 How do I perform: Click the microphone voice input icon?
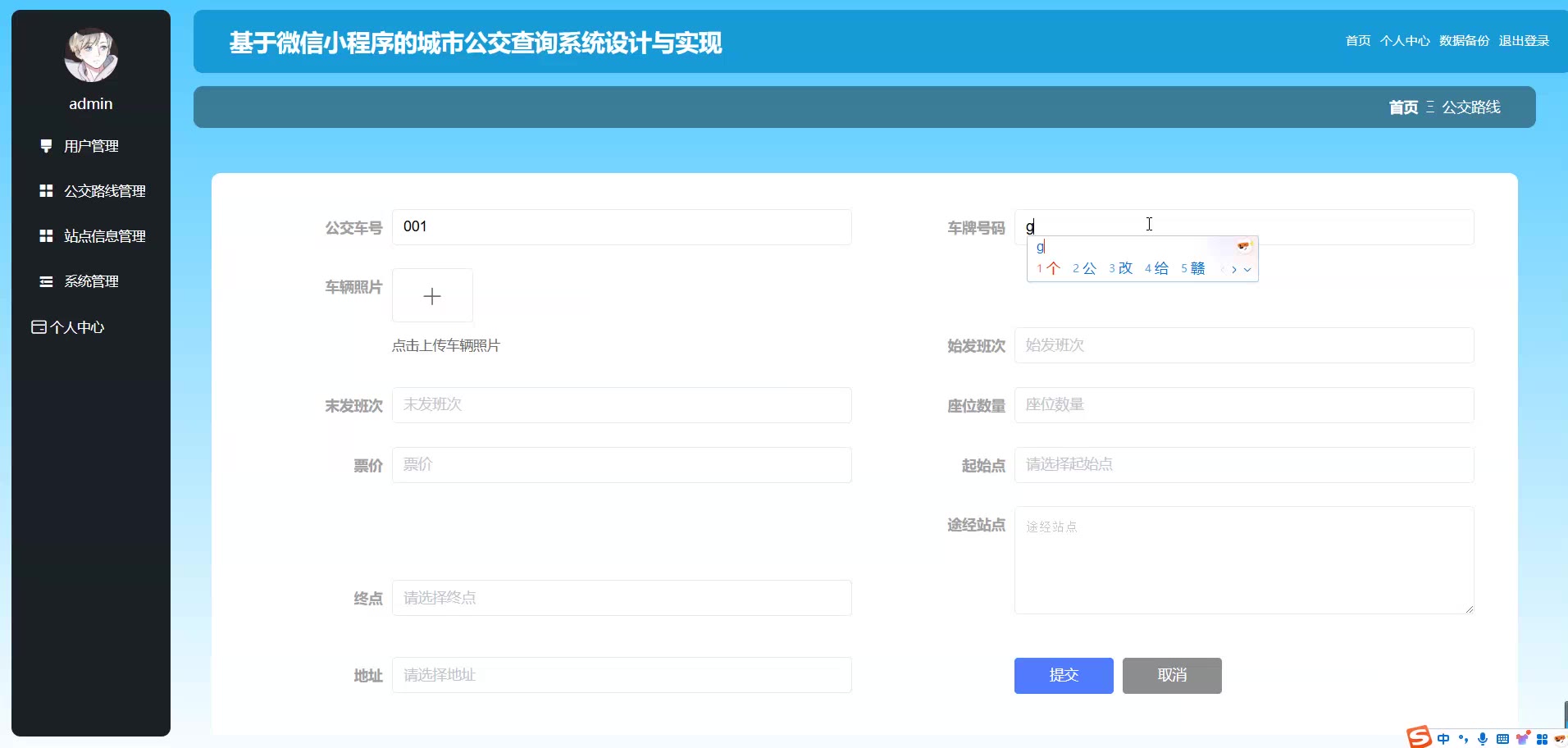(1483, 739)
